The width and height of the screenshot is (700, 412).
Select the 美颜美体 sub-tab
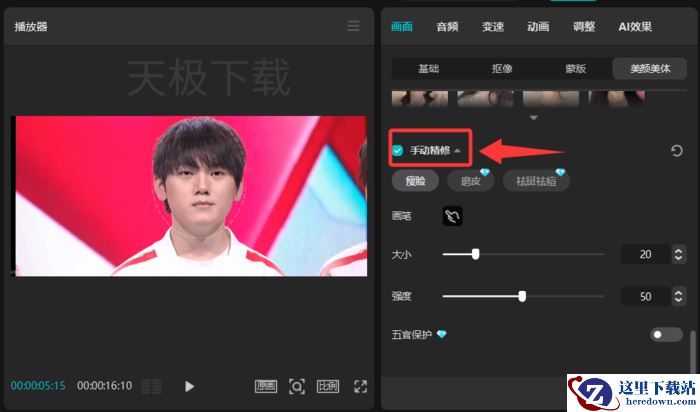[x=650, y=69]
